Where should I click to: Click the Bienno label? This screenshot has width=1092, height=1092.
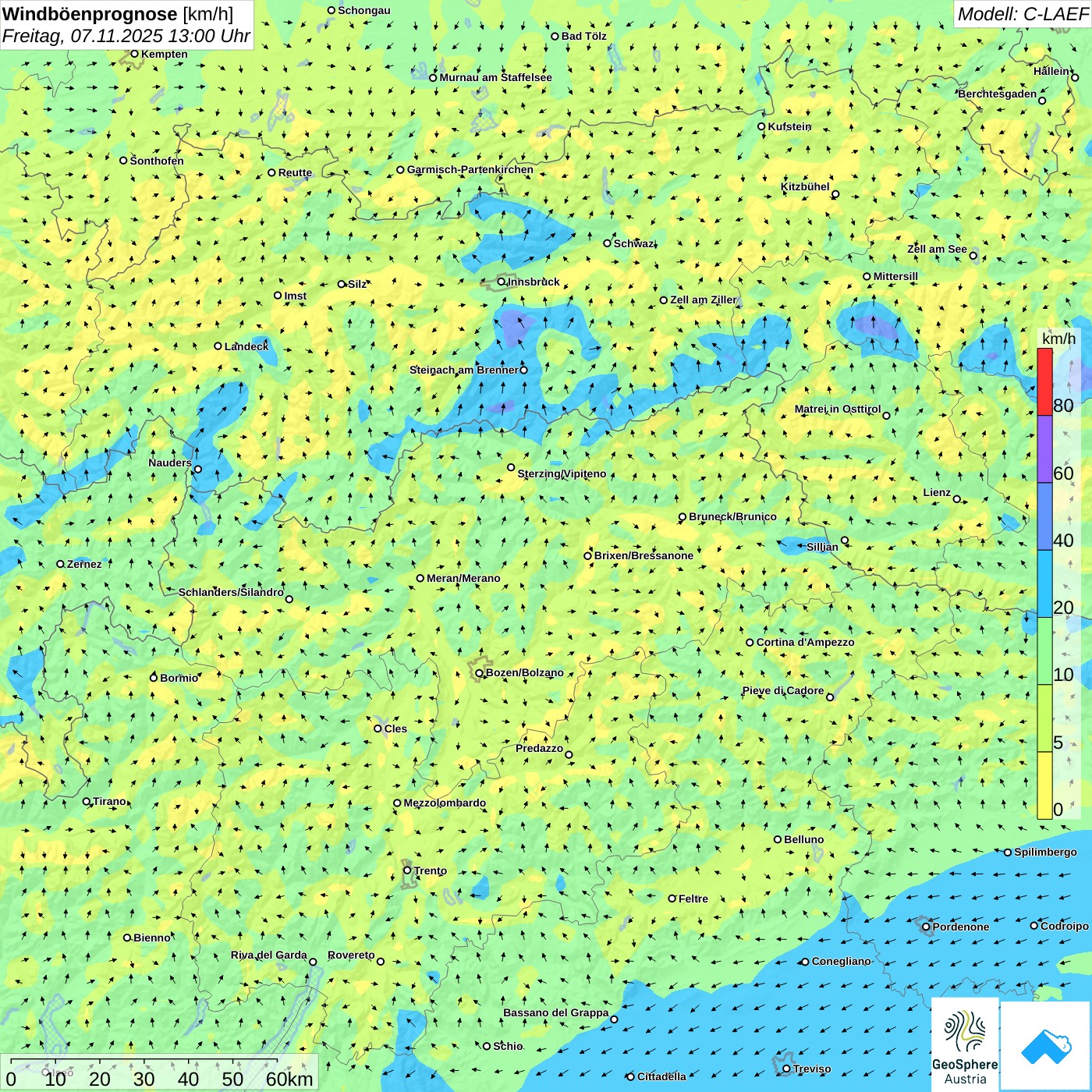pos(151,938)
